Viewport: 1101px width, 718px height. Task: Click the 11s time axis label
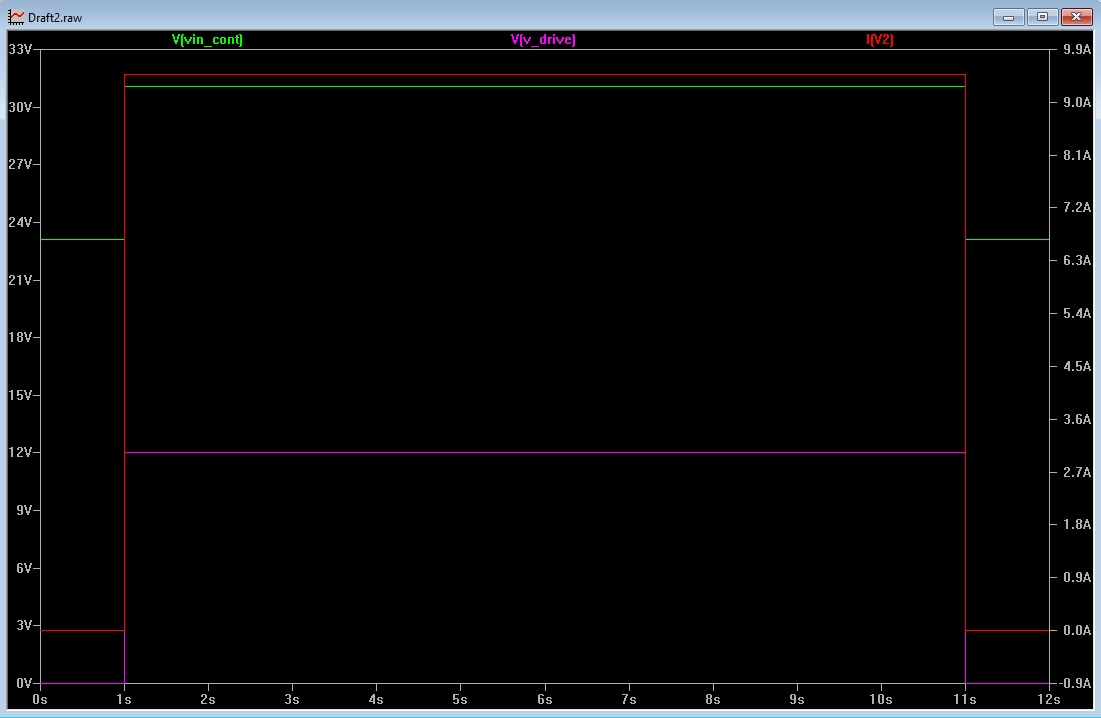click(x=965, y=699)
